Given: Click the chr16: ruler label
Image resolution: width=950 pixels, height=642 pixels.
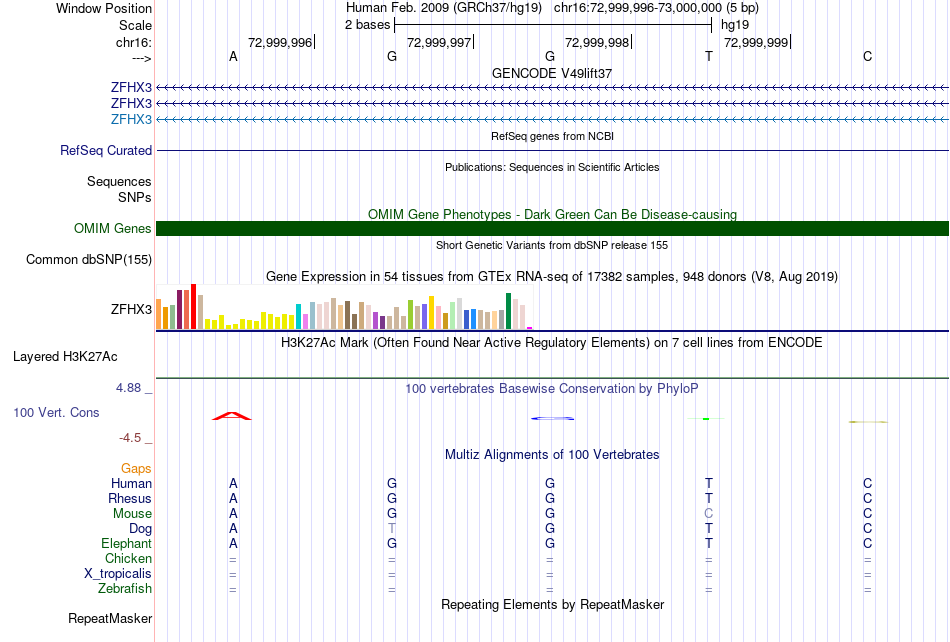Looking at the screenshot, I should click(x=134, y=42).
